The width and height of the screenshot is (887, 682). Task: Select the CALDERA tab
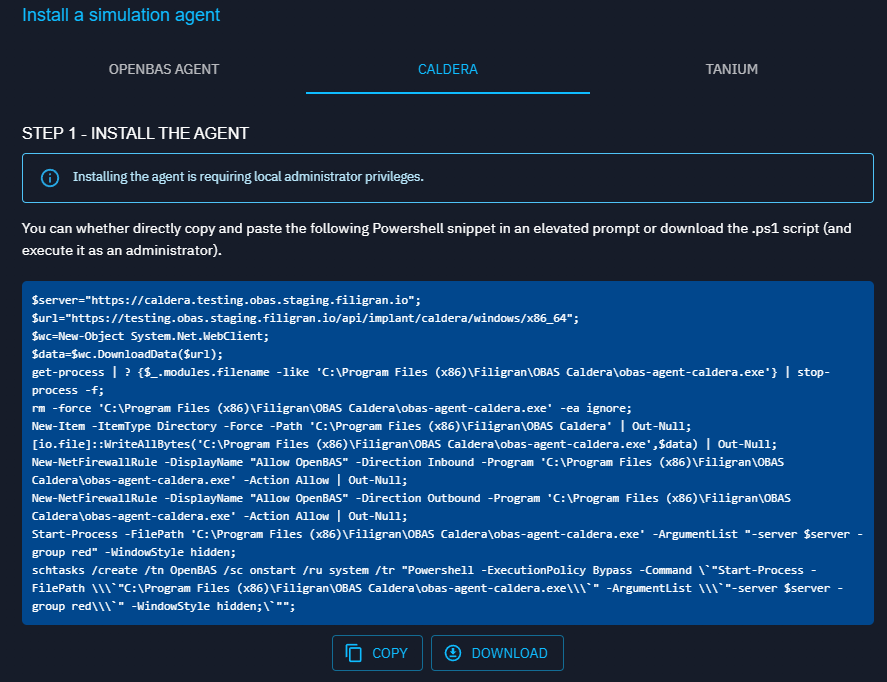447,70
